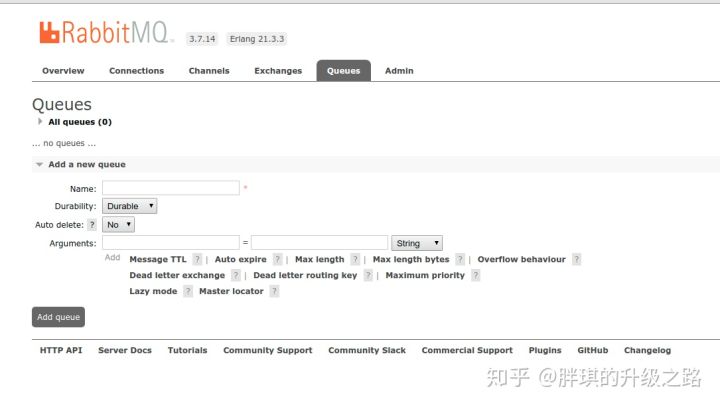Image resolution: width=720 pixels, height=407 pixels.
Task: Open the Server Docs footer link
Action: (x=125, y=350)
